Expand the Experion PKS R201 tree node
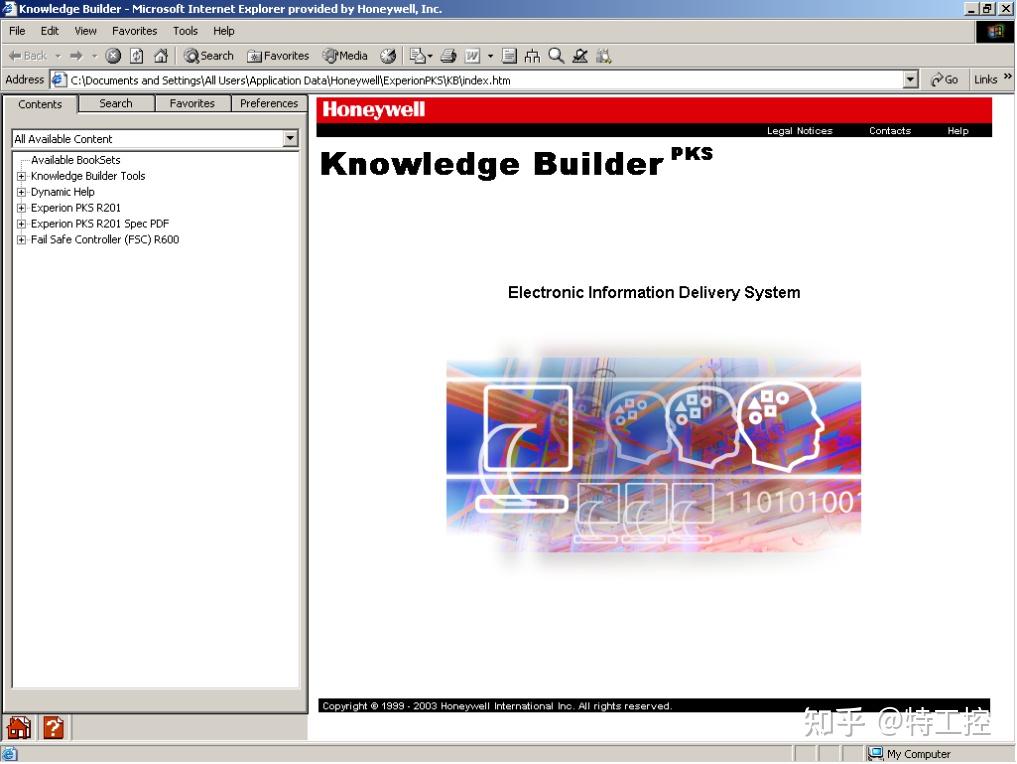Viewport: 1017px width, 764px height. [21, 207]
